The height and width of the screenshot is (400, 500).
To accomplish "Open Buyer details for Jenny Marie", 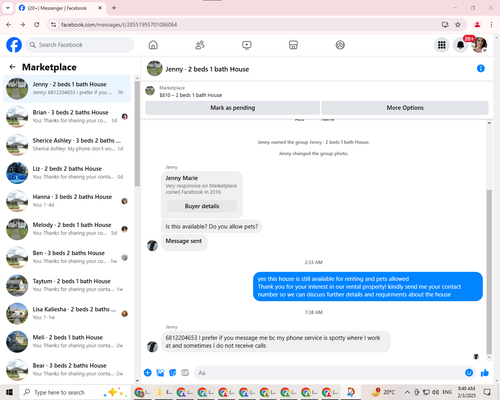I will pyautogui.click(x=202, y=206).
